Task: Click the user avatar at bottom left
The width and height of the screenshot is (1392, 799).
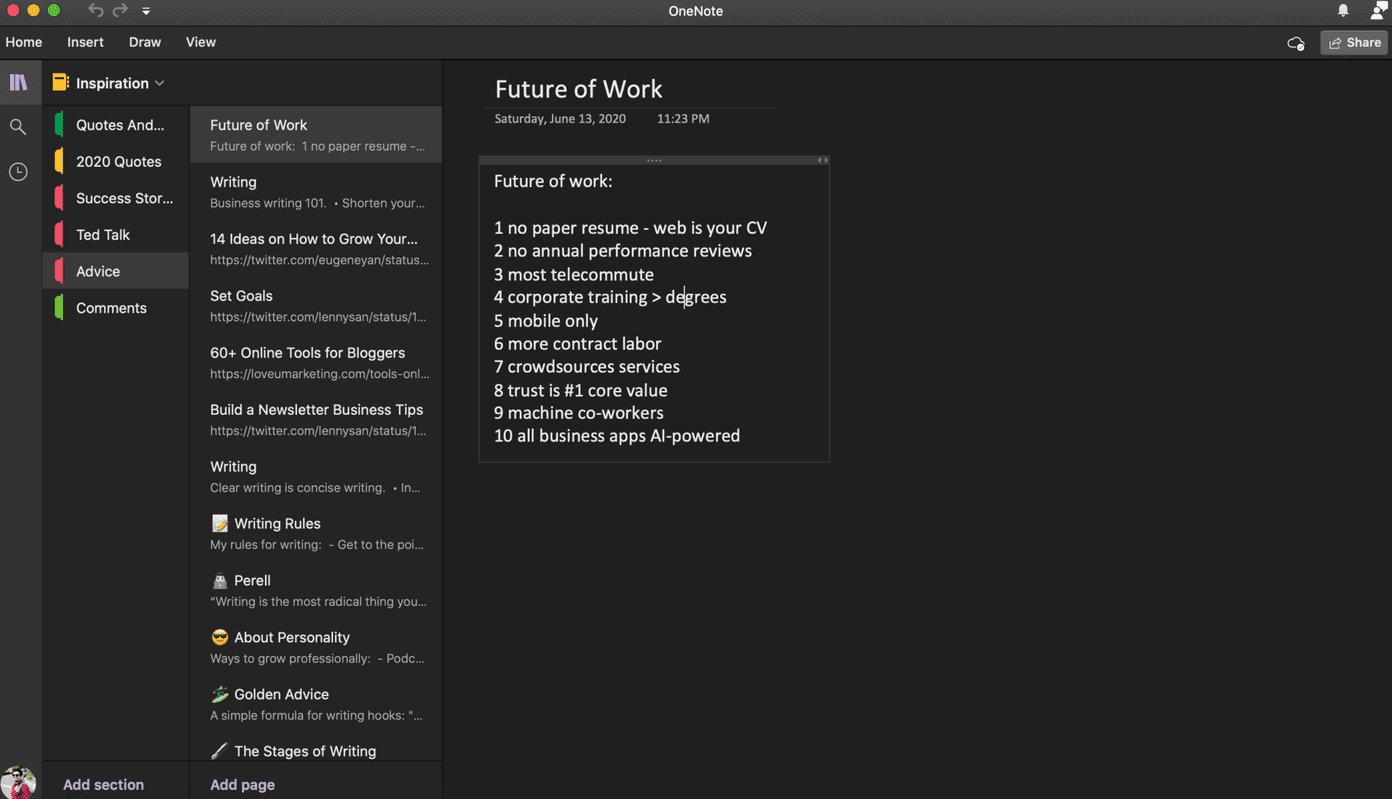Action: (18, 783)
